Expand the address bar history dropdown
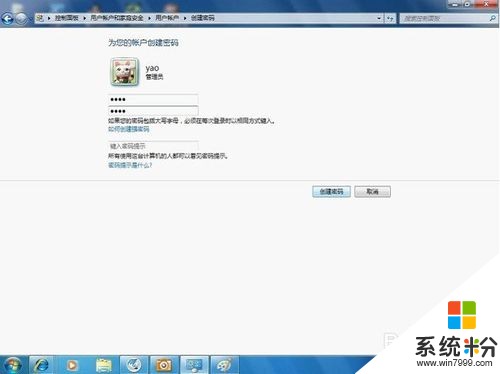This screenshot has width=500, height=374. 379,18
